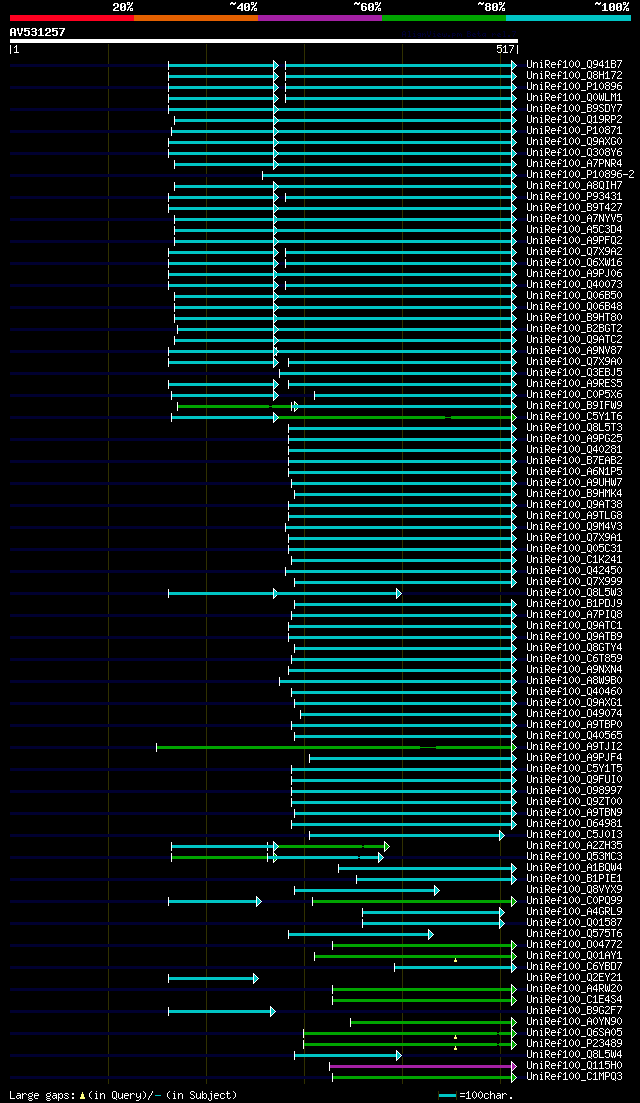640x1103 pixels.
Task: Select label UniRef100_O64981
Action: 575,824
